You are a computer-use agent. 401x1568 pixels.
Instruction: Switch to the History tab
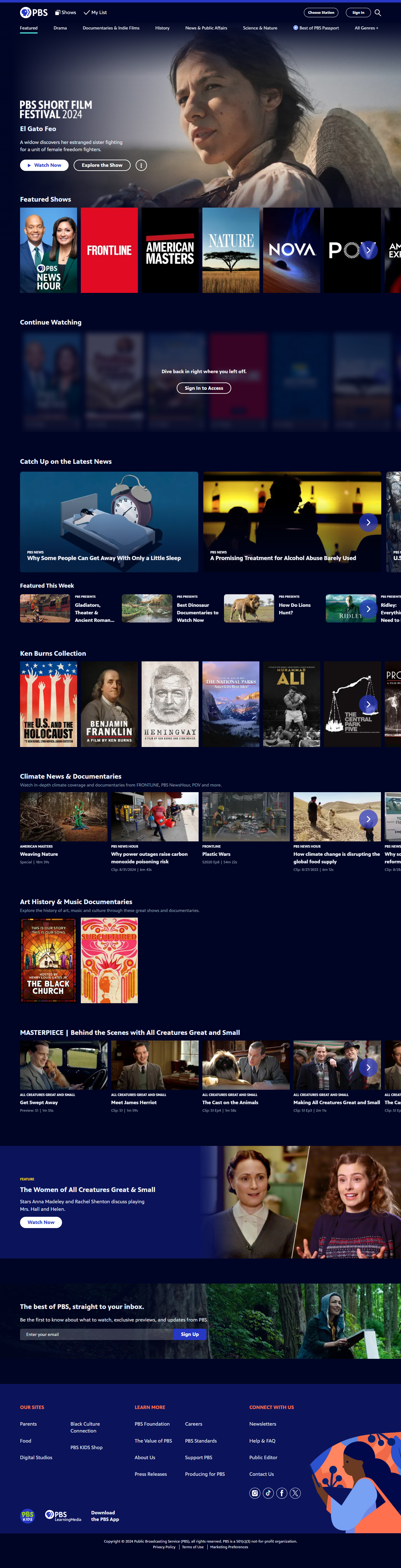pyautogui.click(x=163, y=28)
